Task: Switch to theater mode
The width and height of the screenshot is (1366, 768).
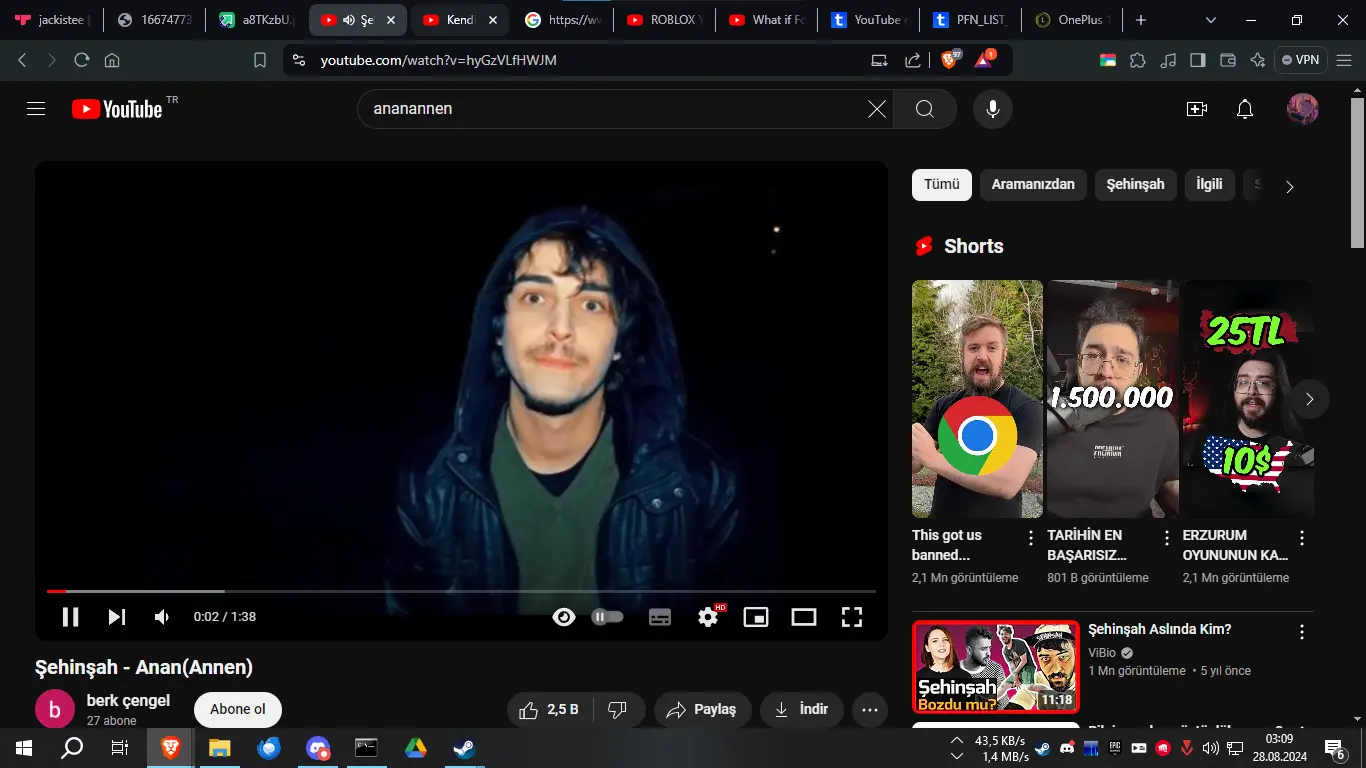Action: coord(804,617)
